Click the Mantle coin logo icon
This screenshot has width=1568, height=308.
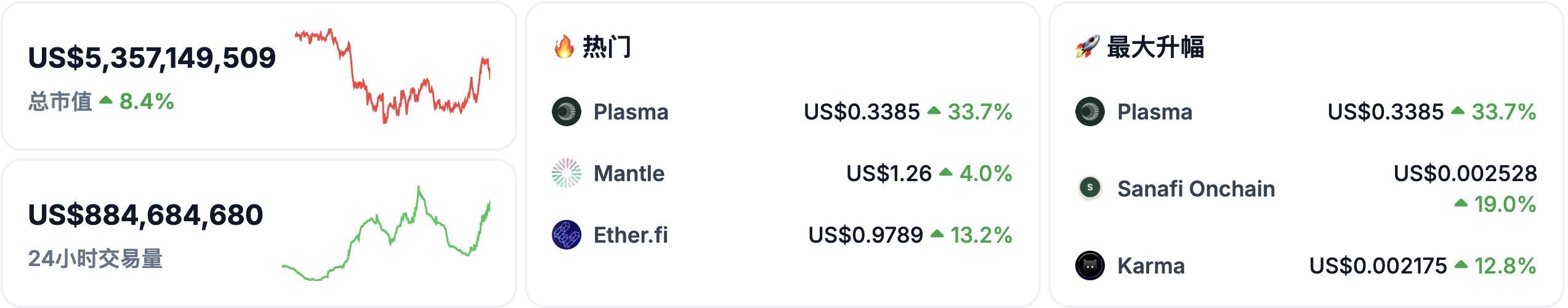pyautogui.click(x=566, y=173)
